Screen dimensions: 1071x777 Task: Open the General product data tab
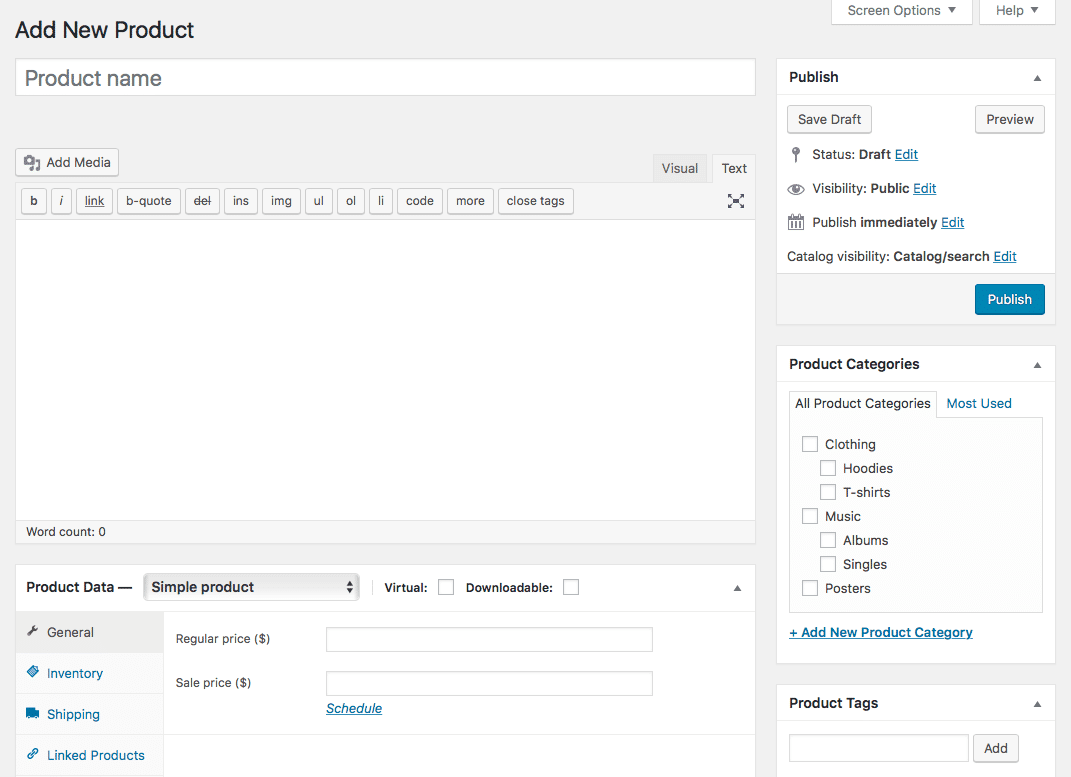(89, 632)
